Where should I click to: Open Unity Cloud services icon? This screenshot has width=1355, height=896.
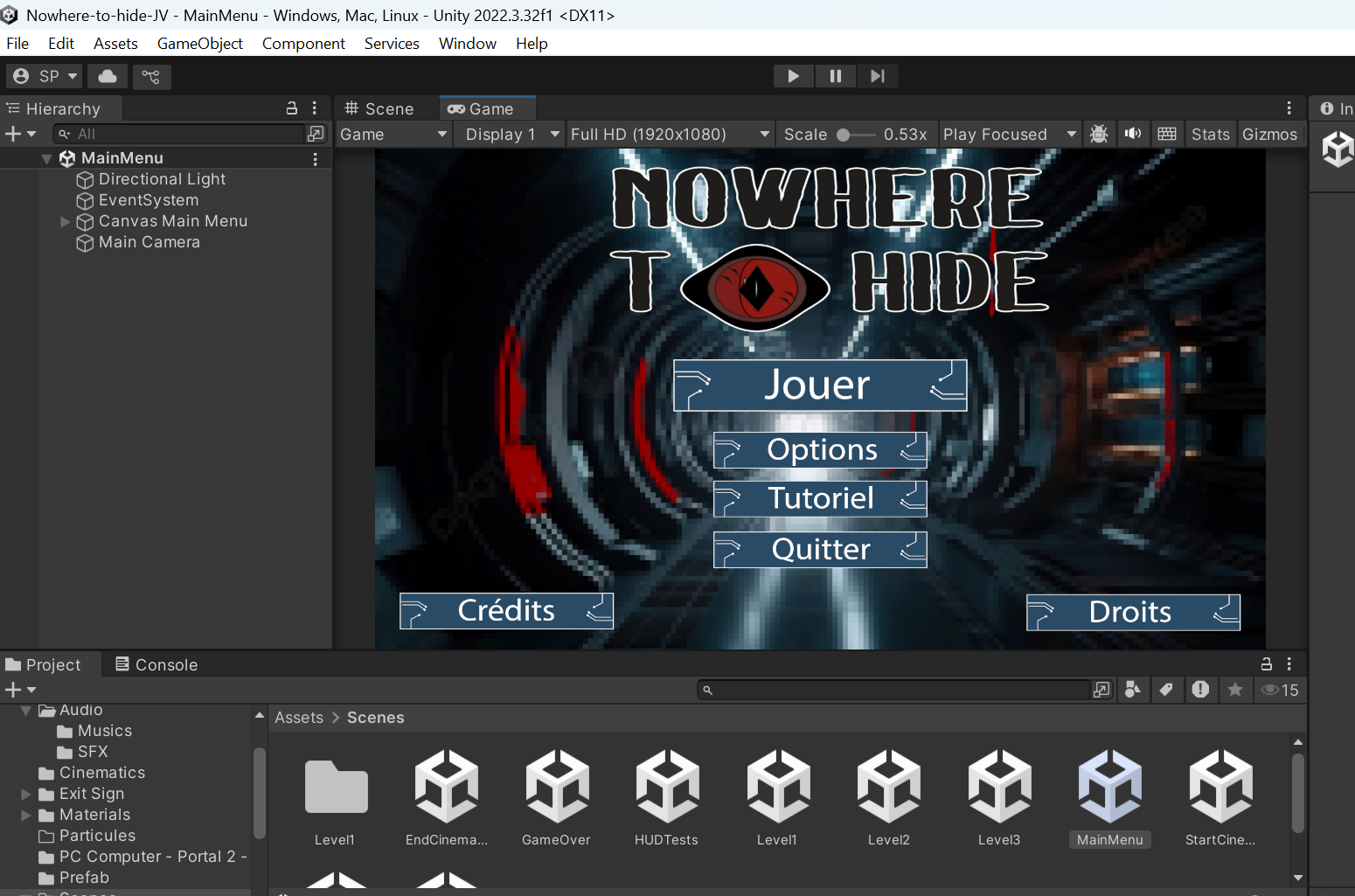click(x=108, y=76)
